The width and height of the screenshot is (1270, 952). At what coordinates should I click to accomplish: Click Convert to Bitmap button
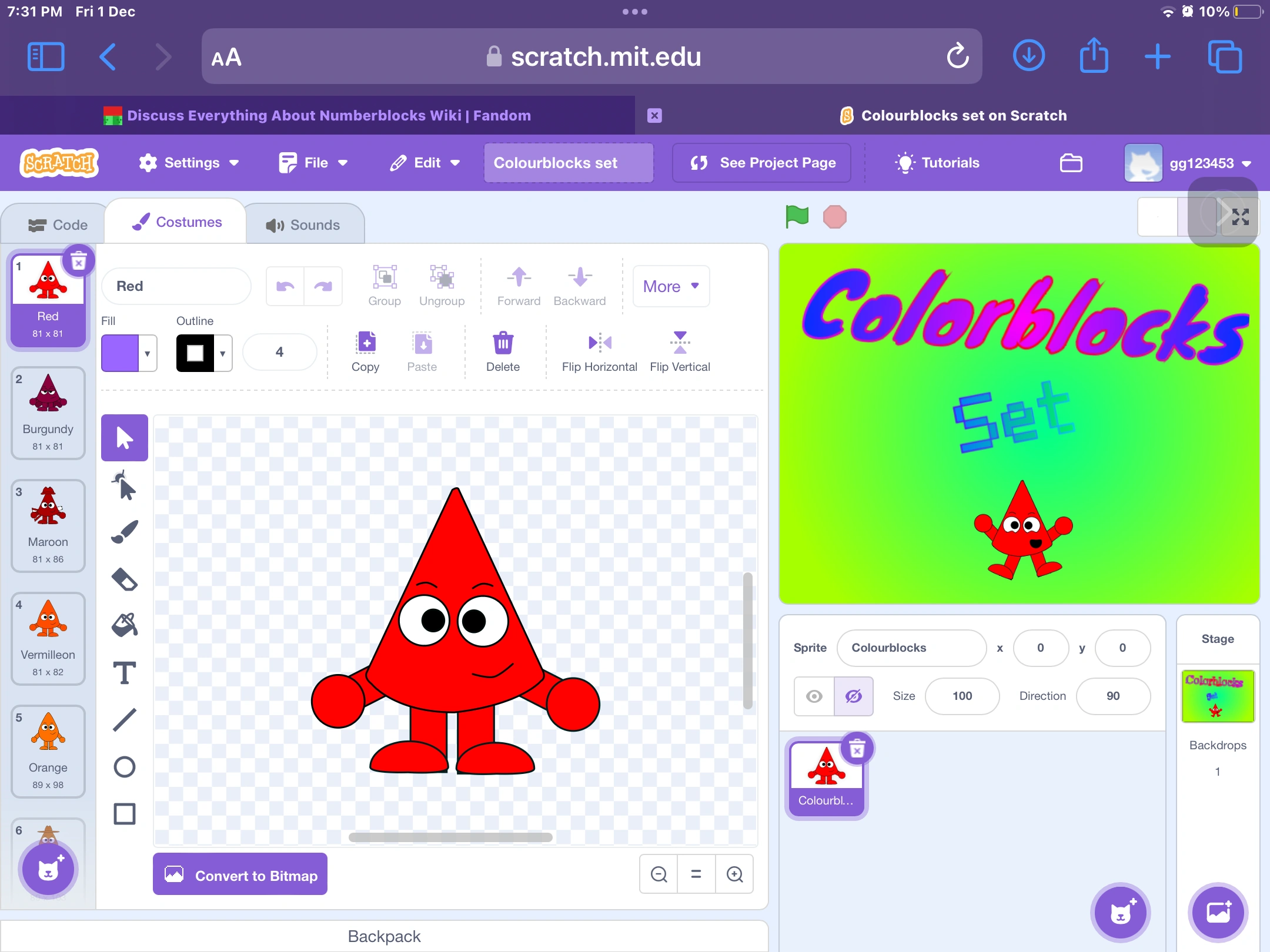(240, 875)
